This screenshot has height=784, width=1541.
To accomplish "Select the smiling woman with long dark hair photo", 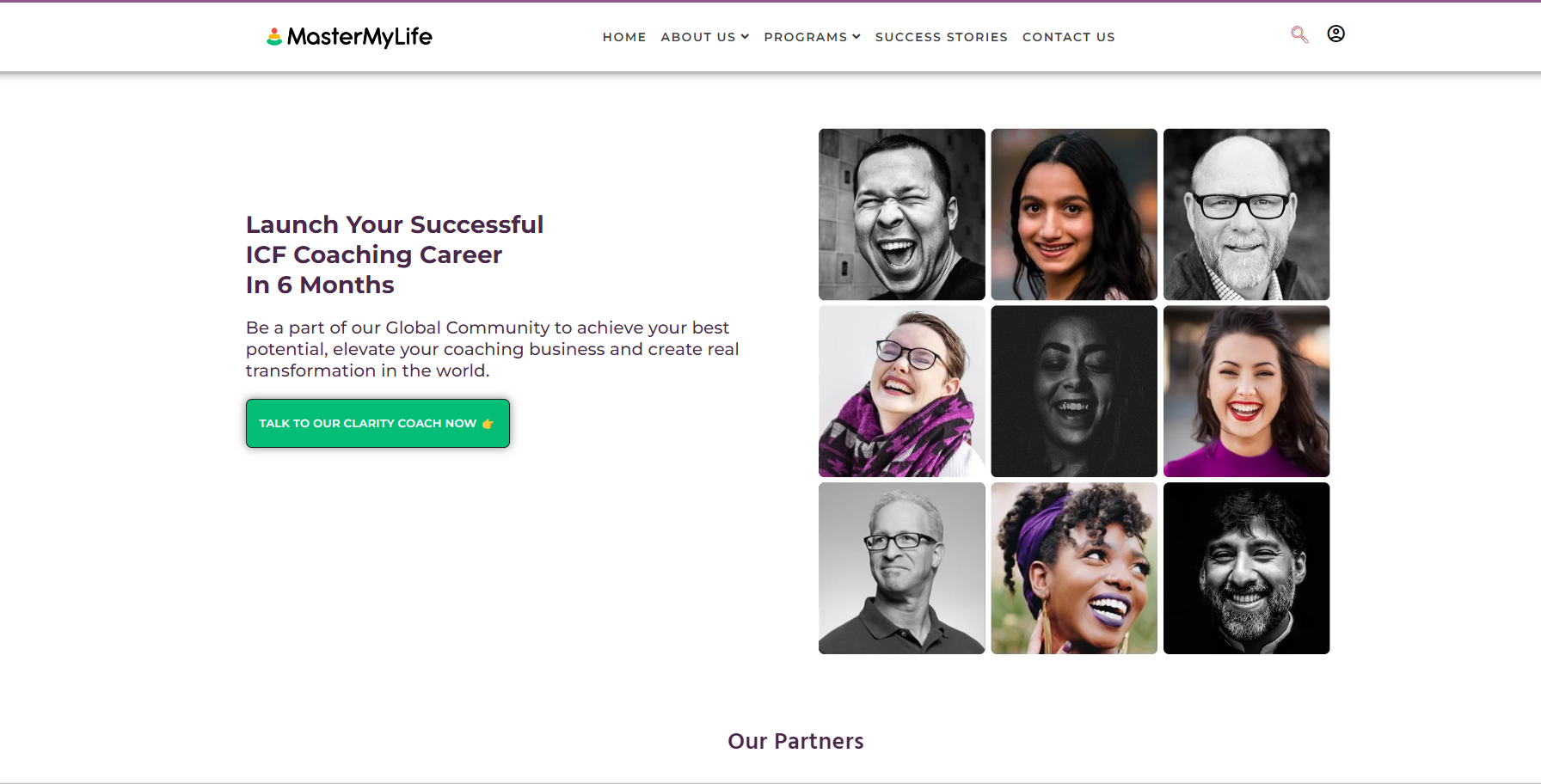I will (1074, 214).
